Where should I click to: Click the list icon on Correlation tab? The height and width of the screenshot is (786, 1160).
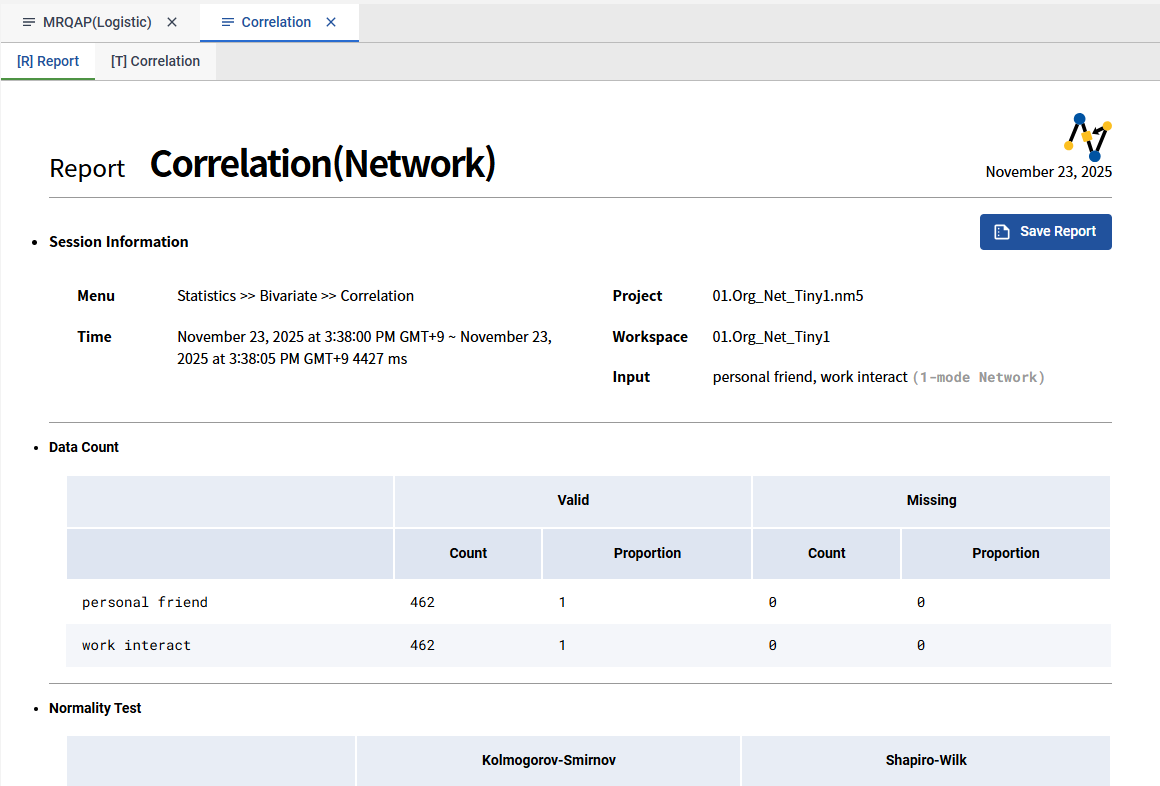[x=228, y=22]
